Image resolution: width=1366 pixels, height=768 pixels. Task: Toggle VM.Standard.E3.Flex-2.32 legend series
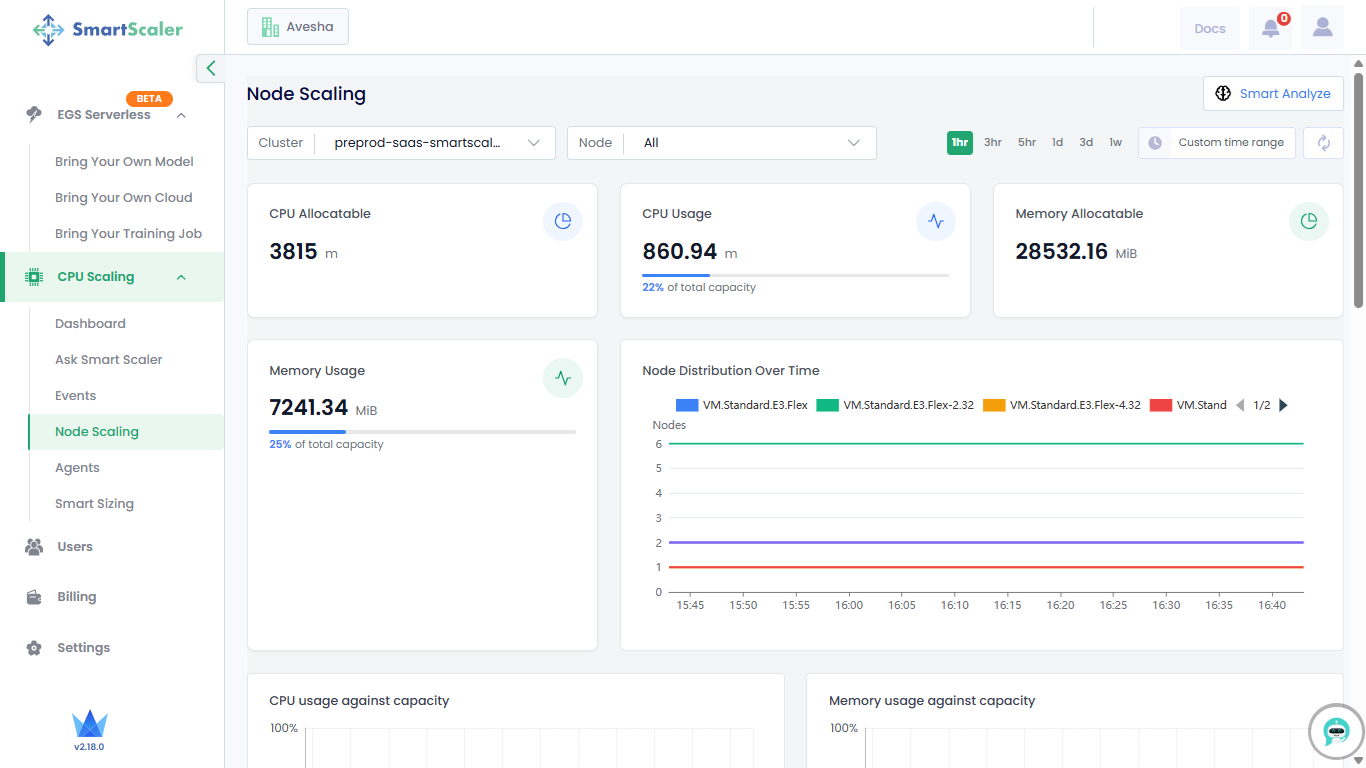(x=895, y=405)
